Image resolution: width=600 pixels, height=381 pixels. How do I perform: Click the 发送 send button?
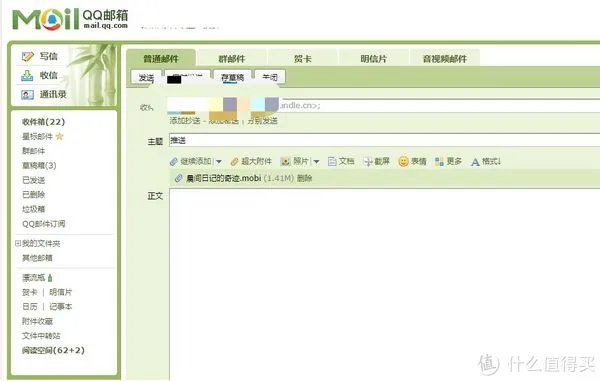146,78
